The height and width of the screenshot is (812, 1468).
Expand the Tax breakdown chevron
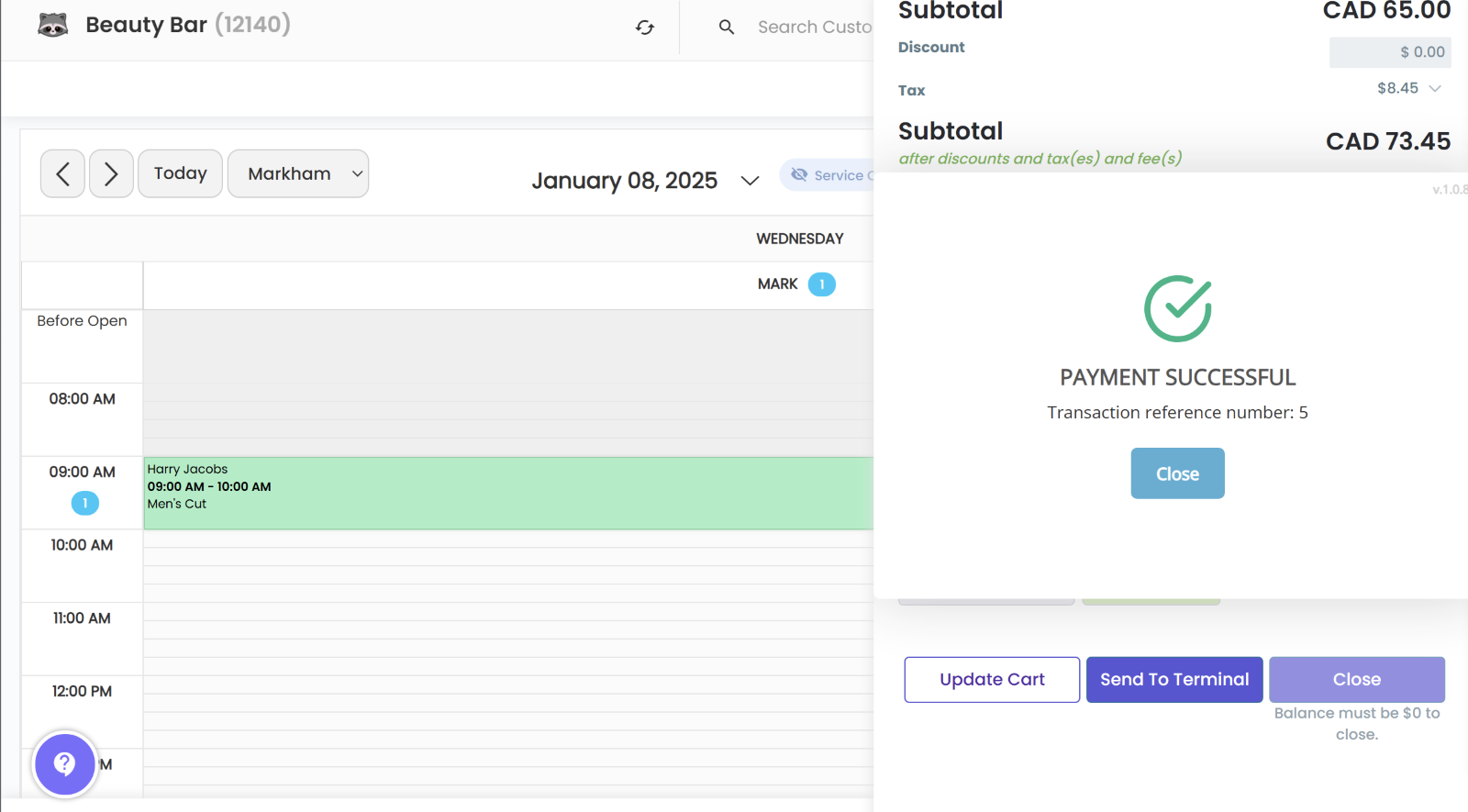[x=1435, y=89]
